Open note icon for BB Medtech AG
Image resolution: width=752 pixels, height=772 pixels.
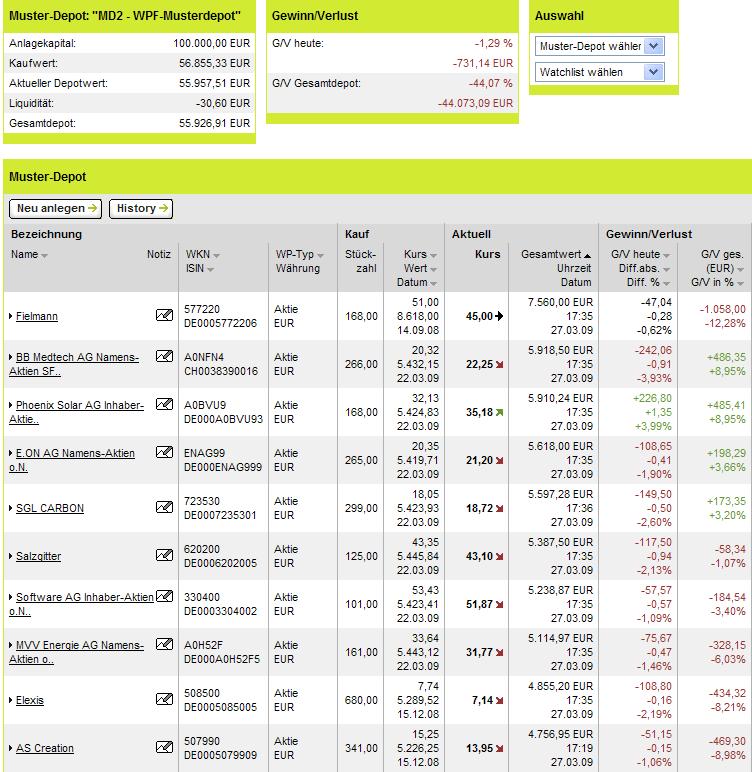[x=164, y=356]
